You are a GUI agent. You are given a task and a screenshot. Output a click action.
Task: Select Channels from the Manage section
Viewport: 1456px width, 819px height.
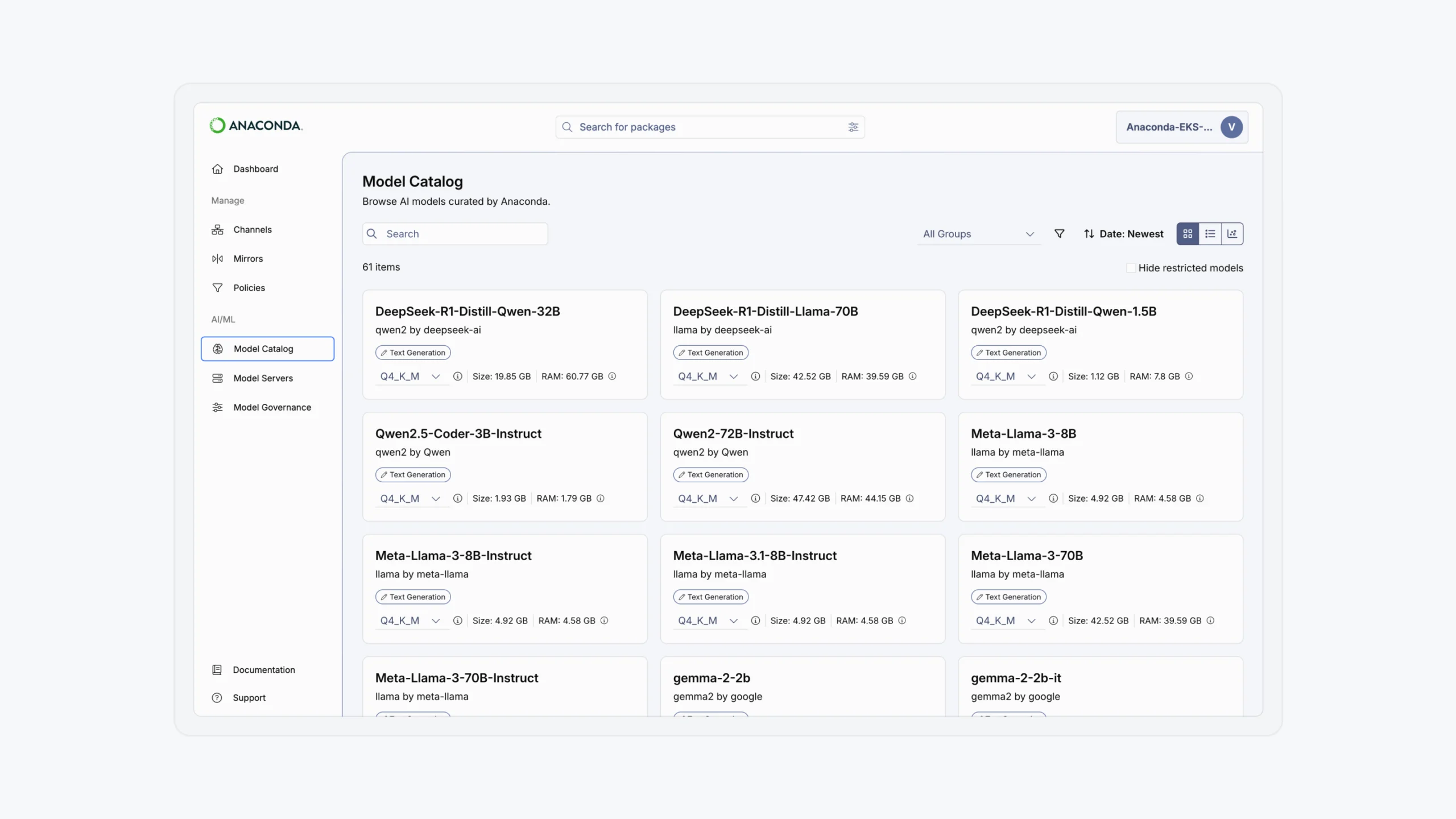pos(252,229)
